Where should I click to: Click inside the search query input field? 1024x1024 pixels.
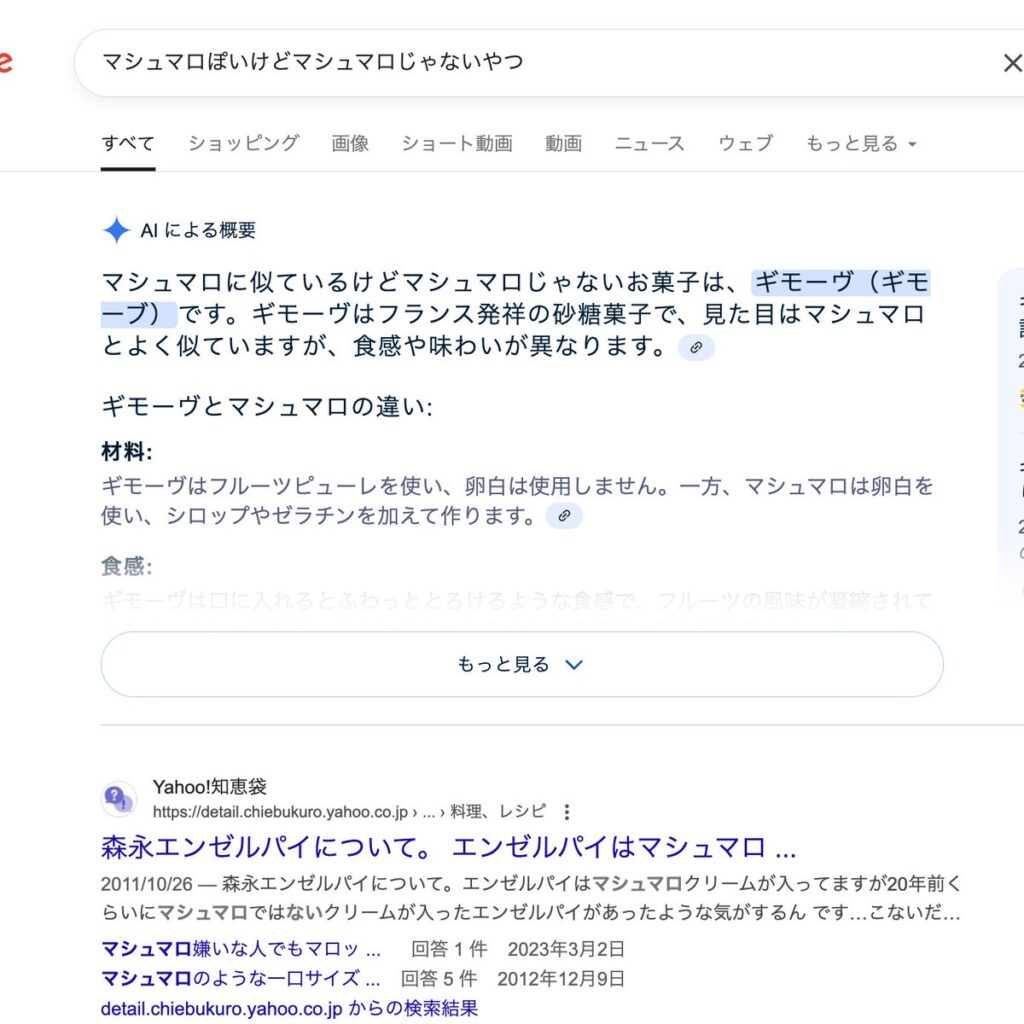[x=500, y=63]
